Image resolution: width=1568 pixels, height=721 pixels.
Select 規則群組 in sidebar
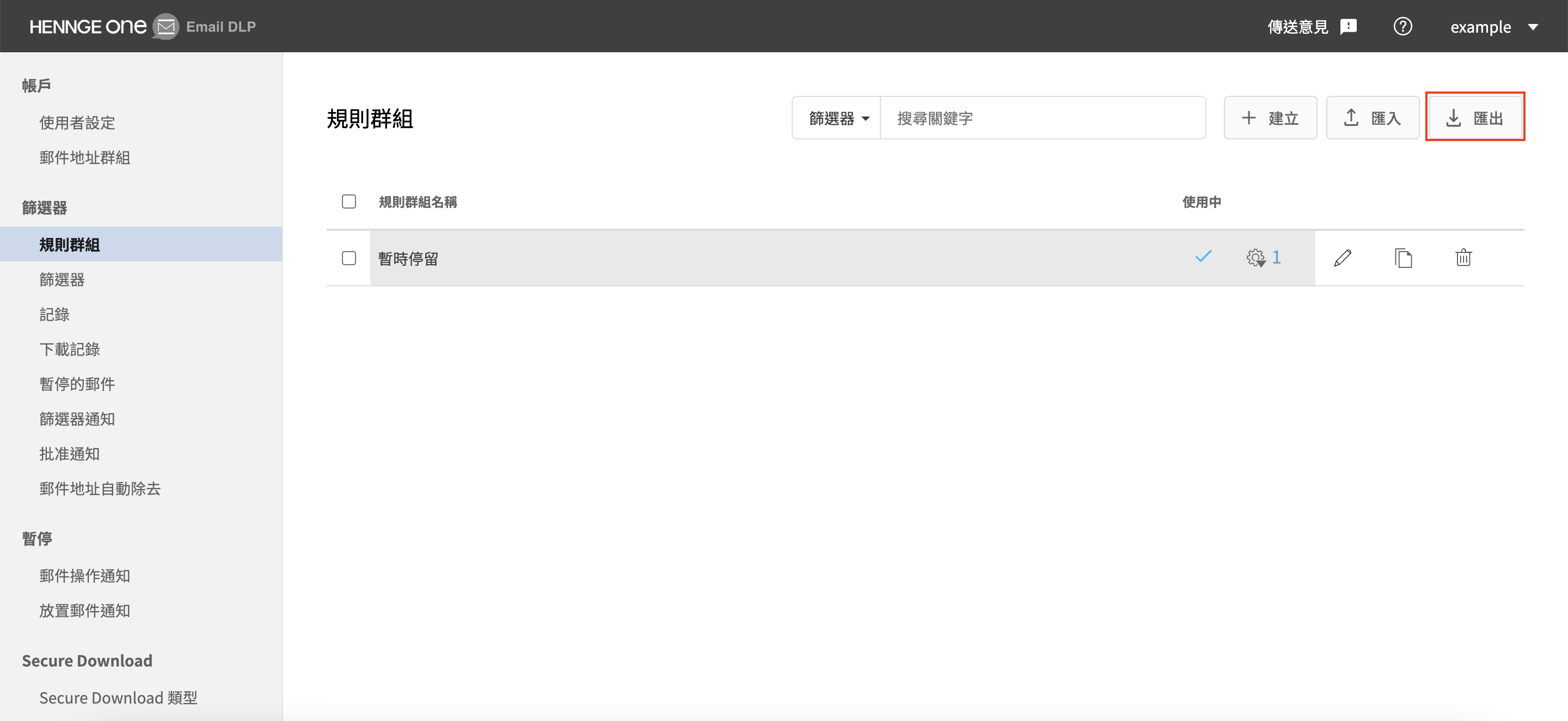pos(141,244)
